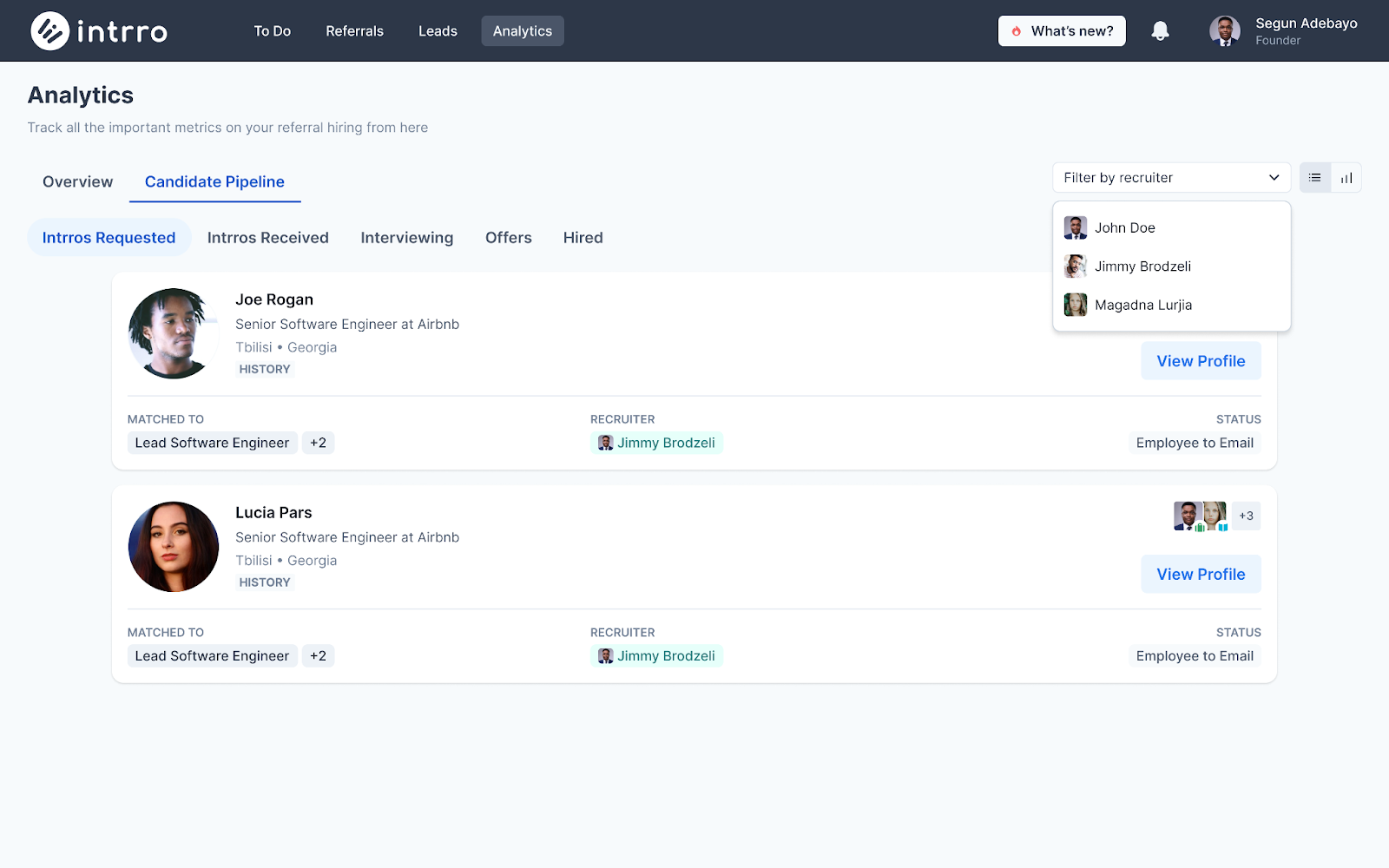This screenshot has height=868, width=1389.
Task: Select the Intrros Requested stage
Action: [109, 238]
